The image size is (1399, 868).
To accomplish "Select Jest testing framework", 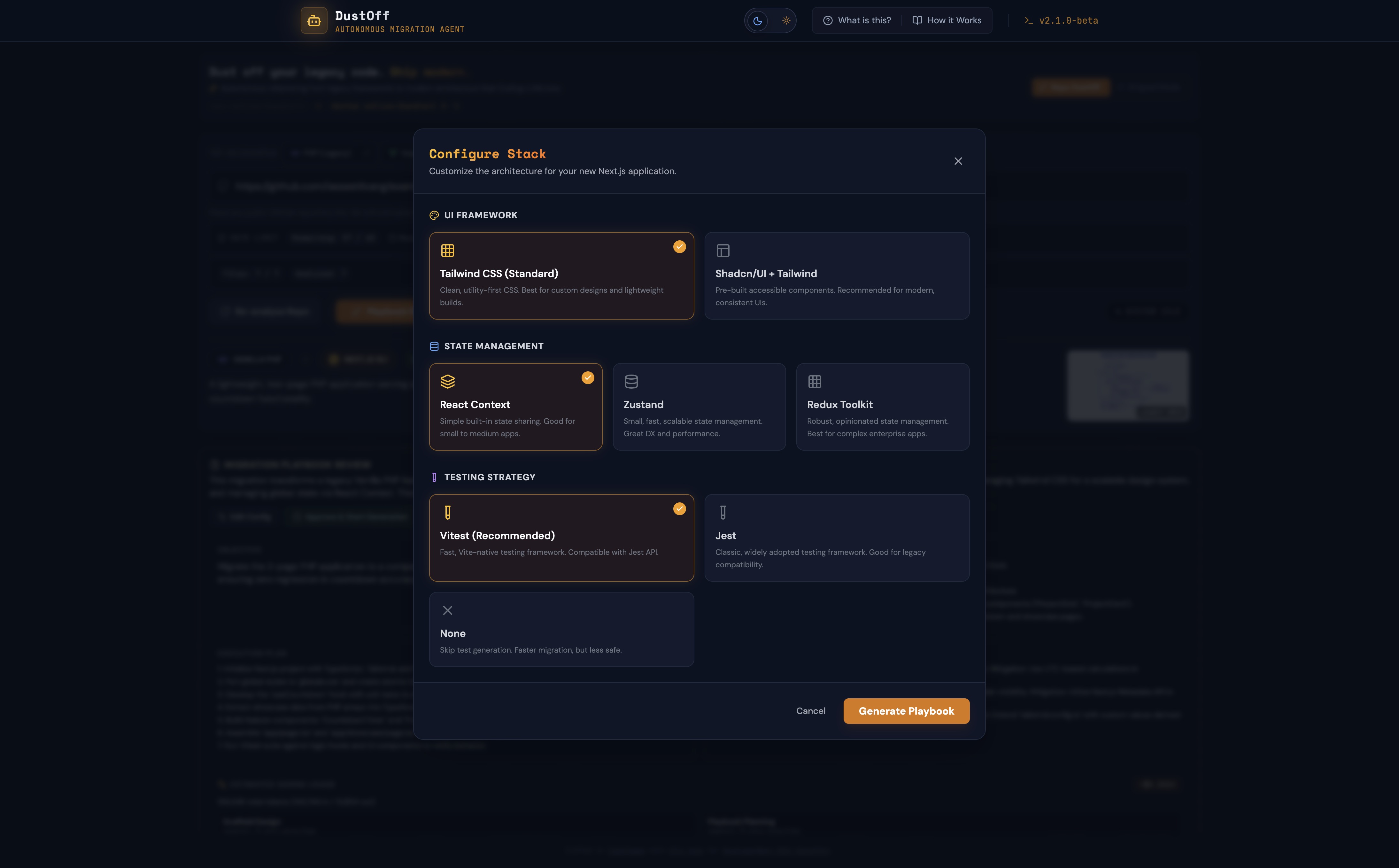I will tap(837, 537).
